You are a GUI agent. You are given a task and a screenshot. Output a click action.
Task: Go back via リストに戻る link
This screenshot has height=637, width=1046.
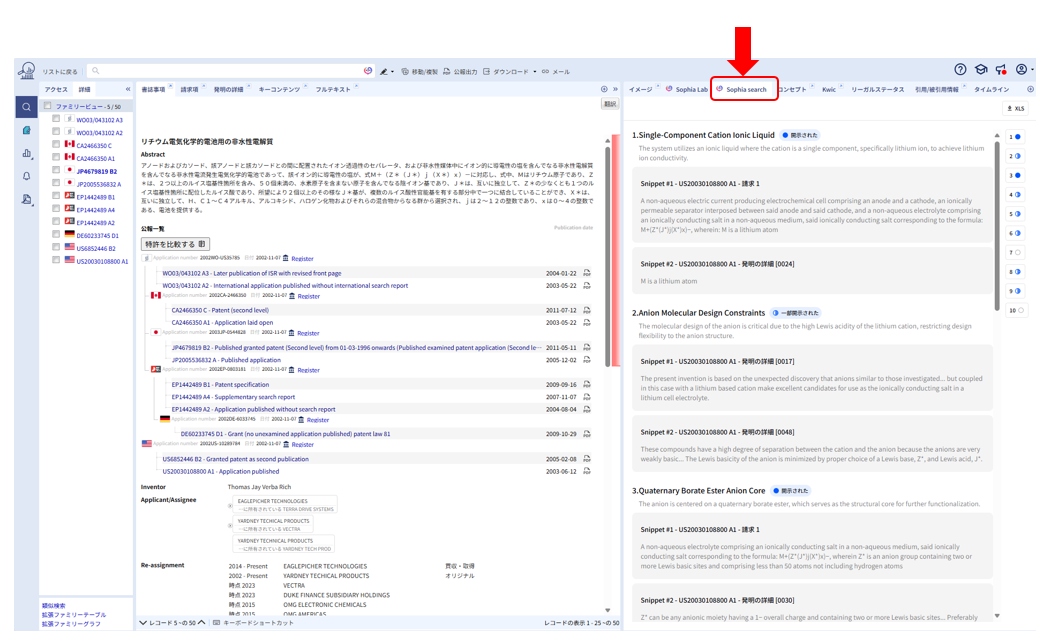click(x=59, y=71)
